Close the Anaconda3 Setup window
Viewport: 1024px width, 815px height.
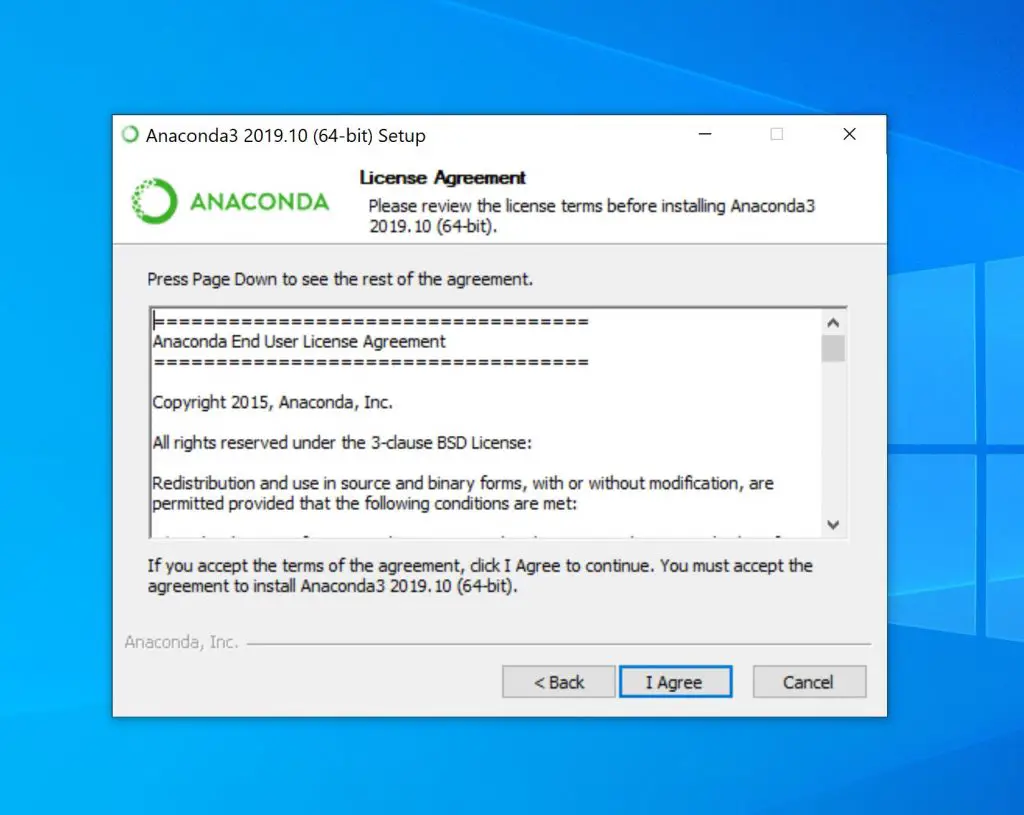pyautogui.click(x=849, y=135)
